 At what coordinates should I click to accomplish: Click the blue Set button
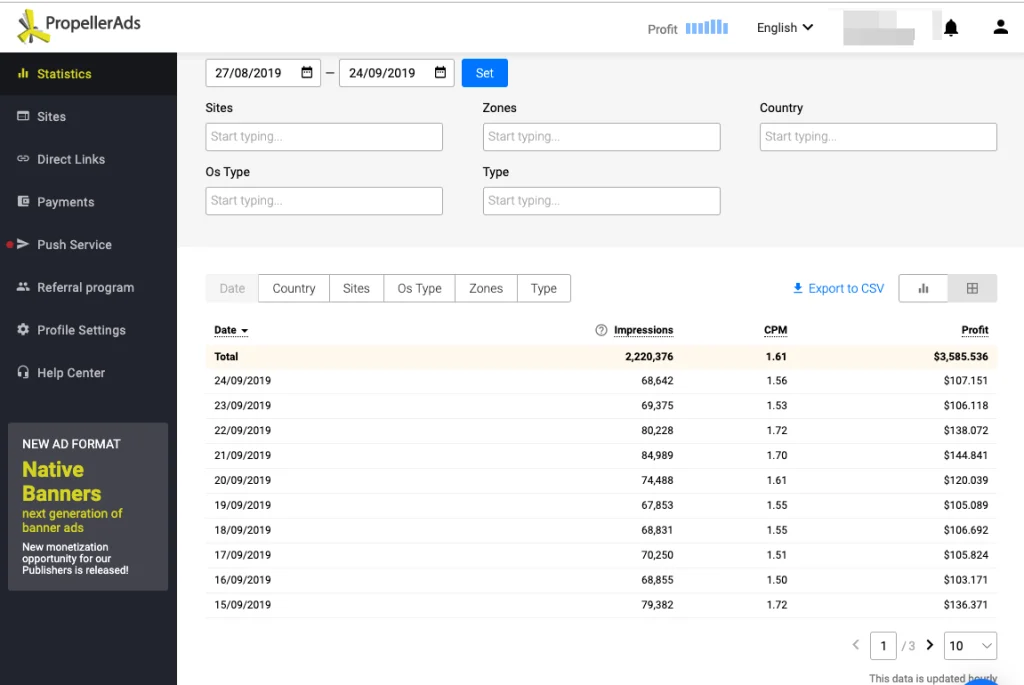484,73
